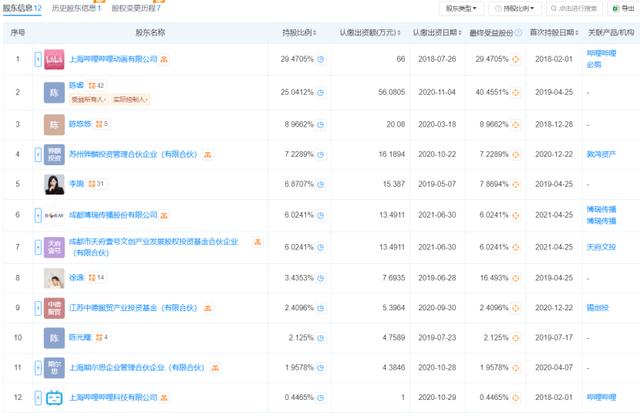This screenshot has width=640, height=413.
Task: Open the 股东类型 filter dropdown
Action: [461, 8]
